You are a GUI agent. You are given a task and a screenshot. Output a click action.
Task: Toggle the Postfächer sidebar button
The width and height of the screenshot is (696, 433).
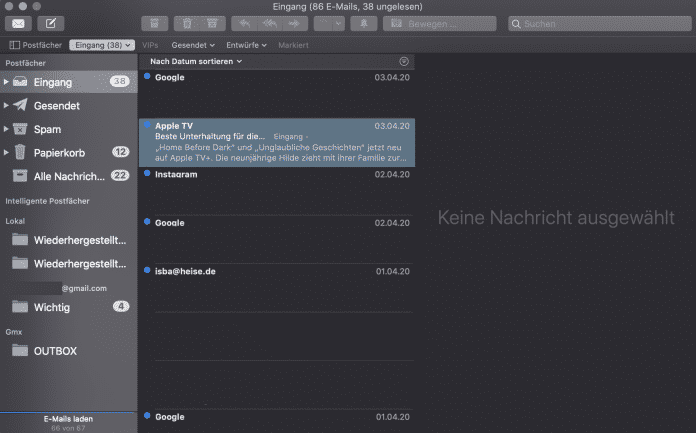tap(36, 45)
